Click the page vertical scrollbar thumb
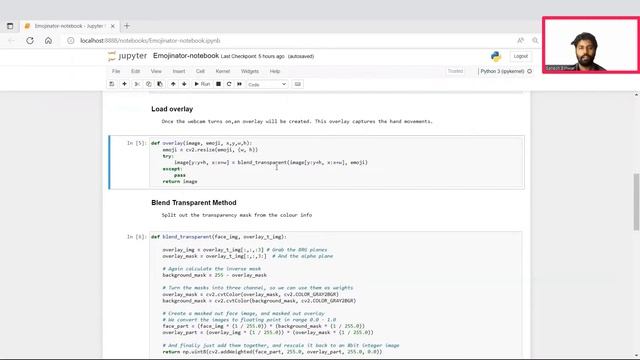 (x=636, y=202)
